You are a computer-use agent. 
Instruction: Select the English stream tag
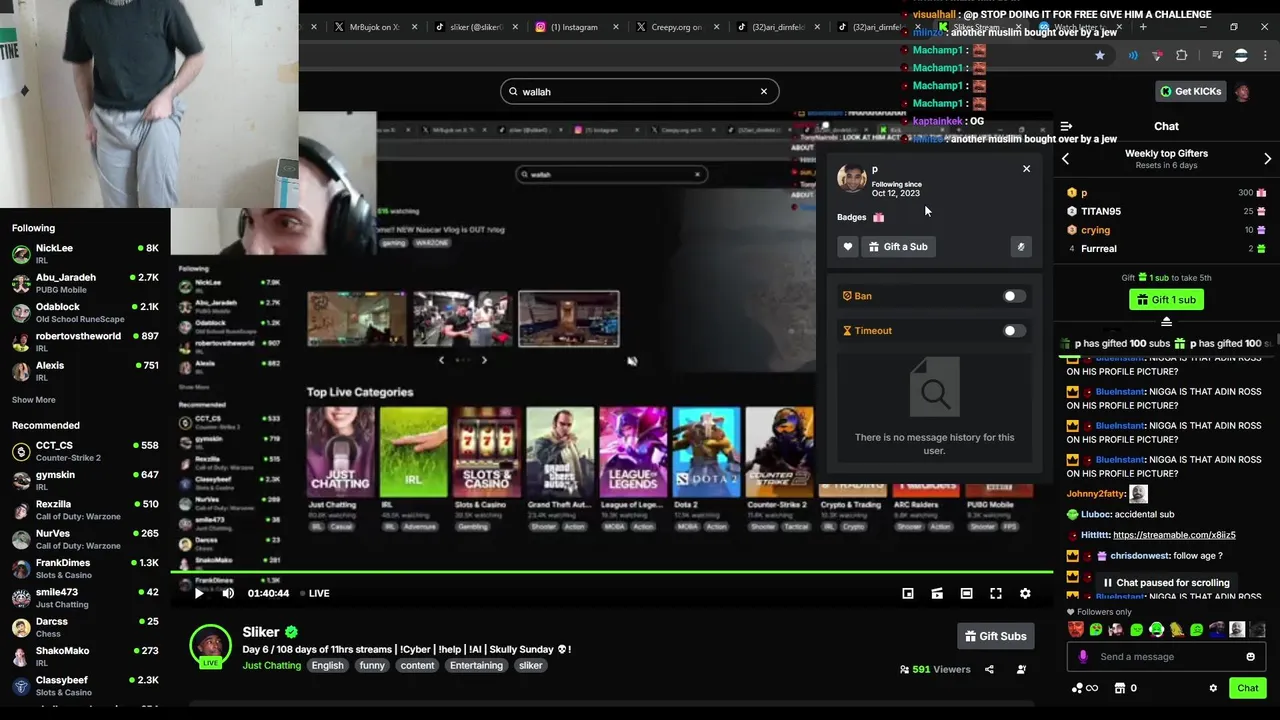(x=327, y=665)
